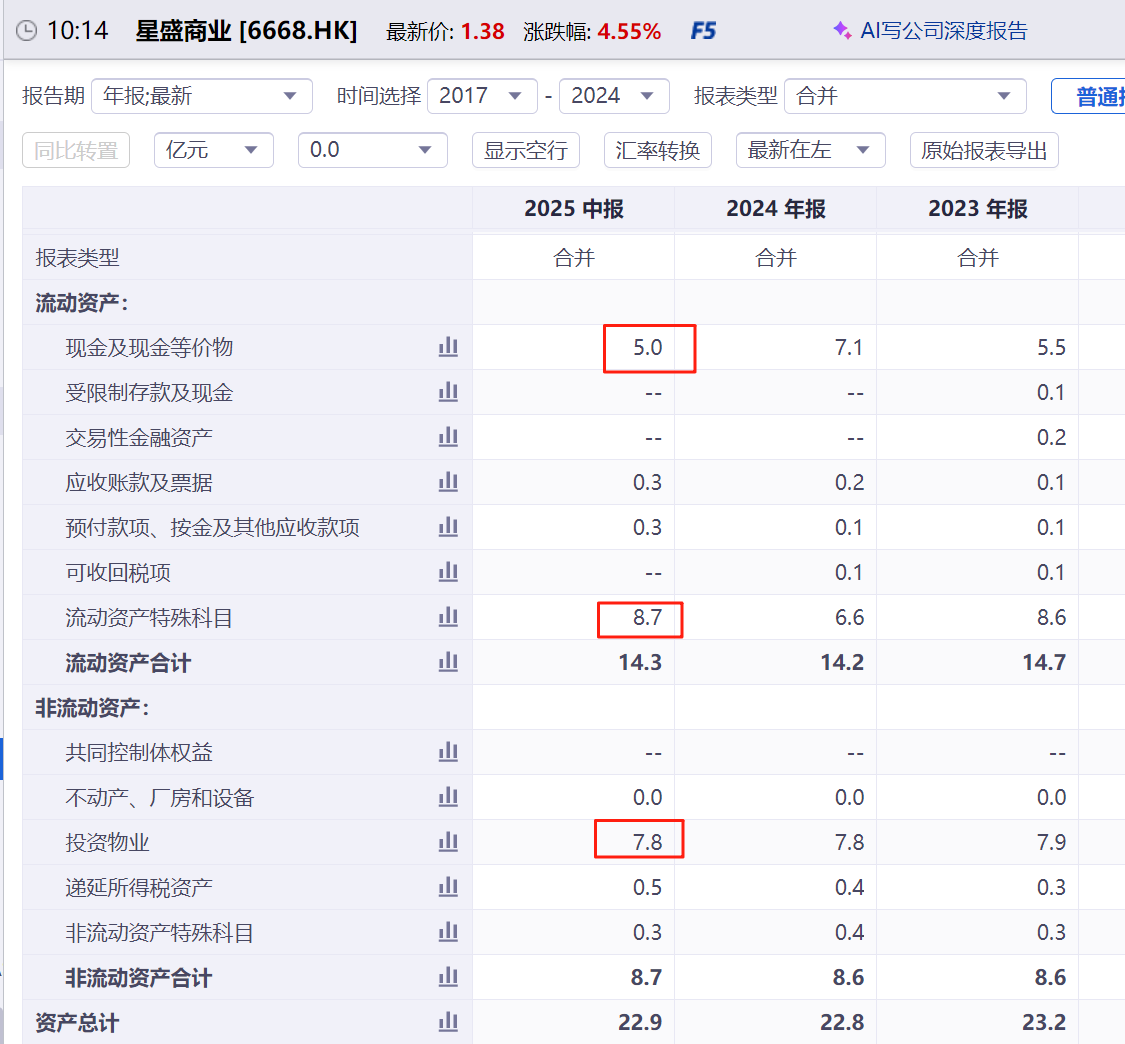Show chart for 递延所得税资产 row

tap(448, 887)
